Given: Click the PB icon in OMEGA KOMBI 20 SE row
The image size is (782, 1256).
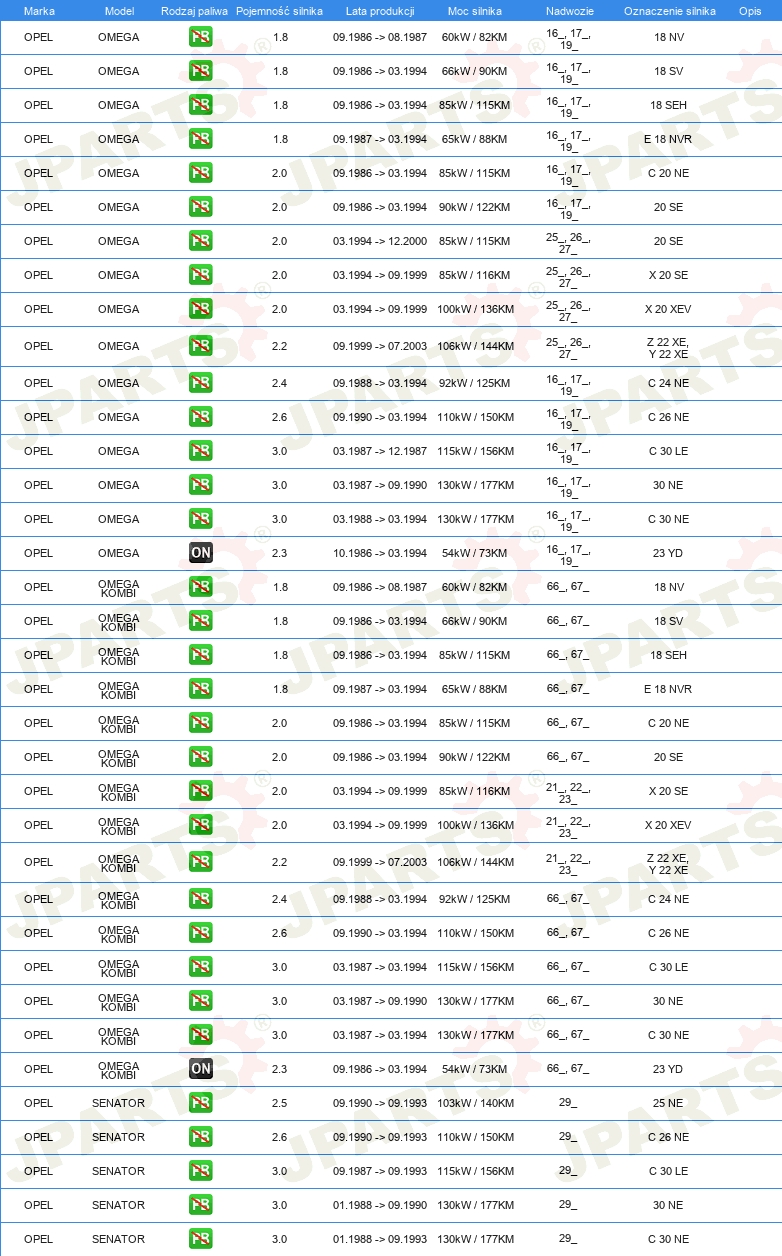Looking at the screenshot, I should tap(201, 757).
